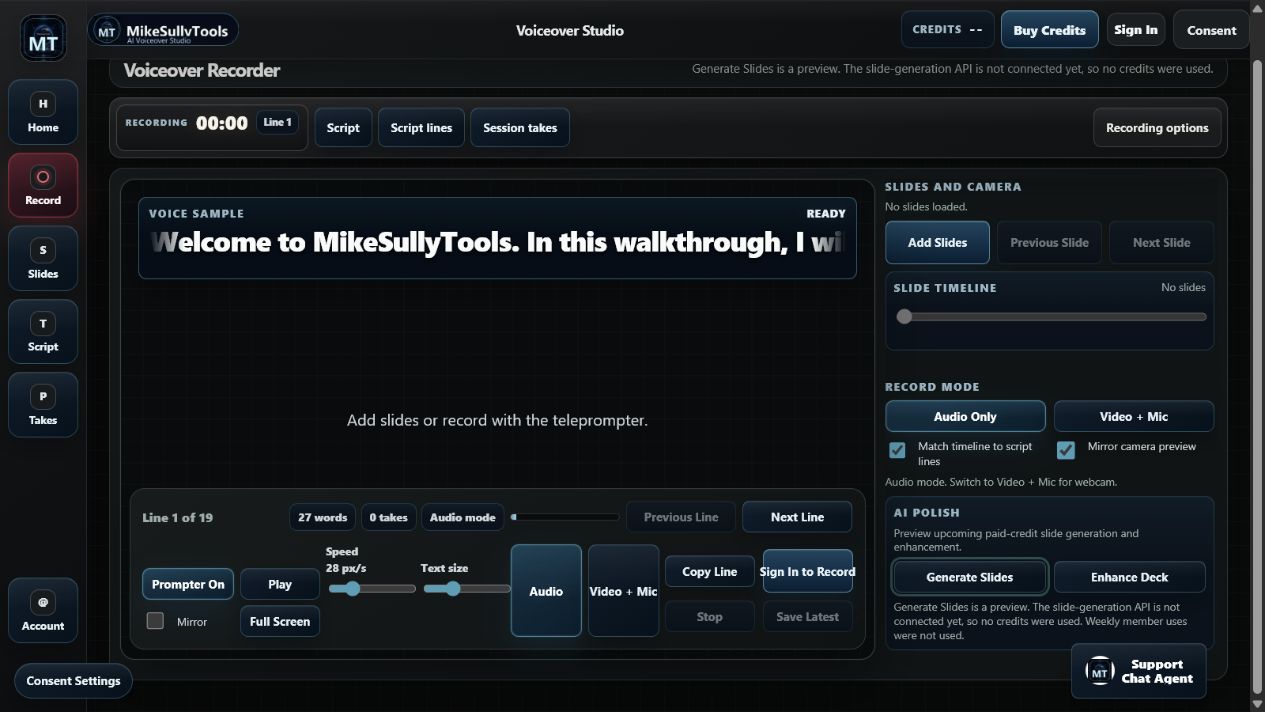The height and width of the screenshot is (712, 1265).
Task: Click the MT logo in top-left corner
Action: [43, 38]
